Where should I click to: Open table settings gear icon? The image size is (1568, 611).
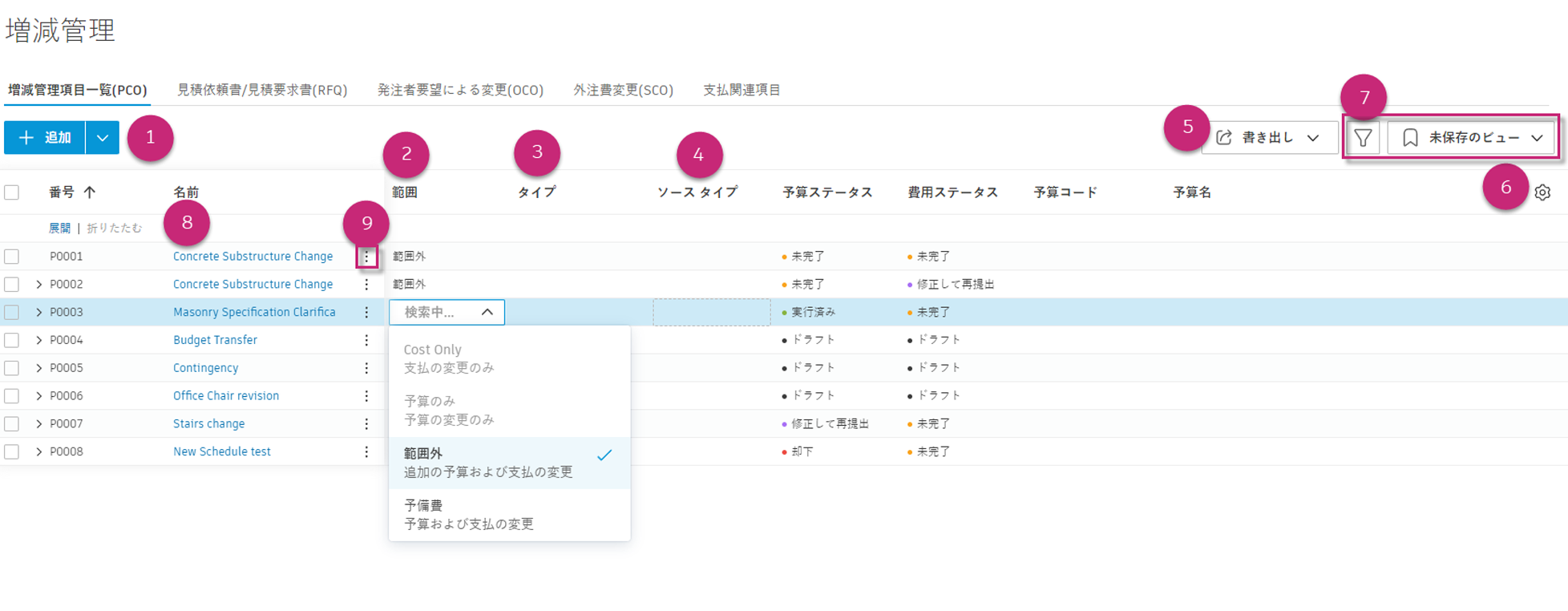[1542, 192]
